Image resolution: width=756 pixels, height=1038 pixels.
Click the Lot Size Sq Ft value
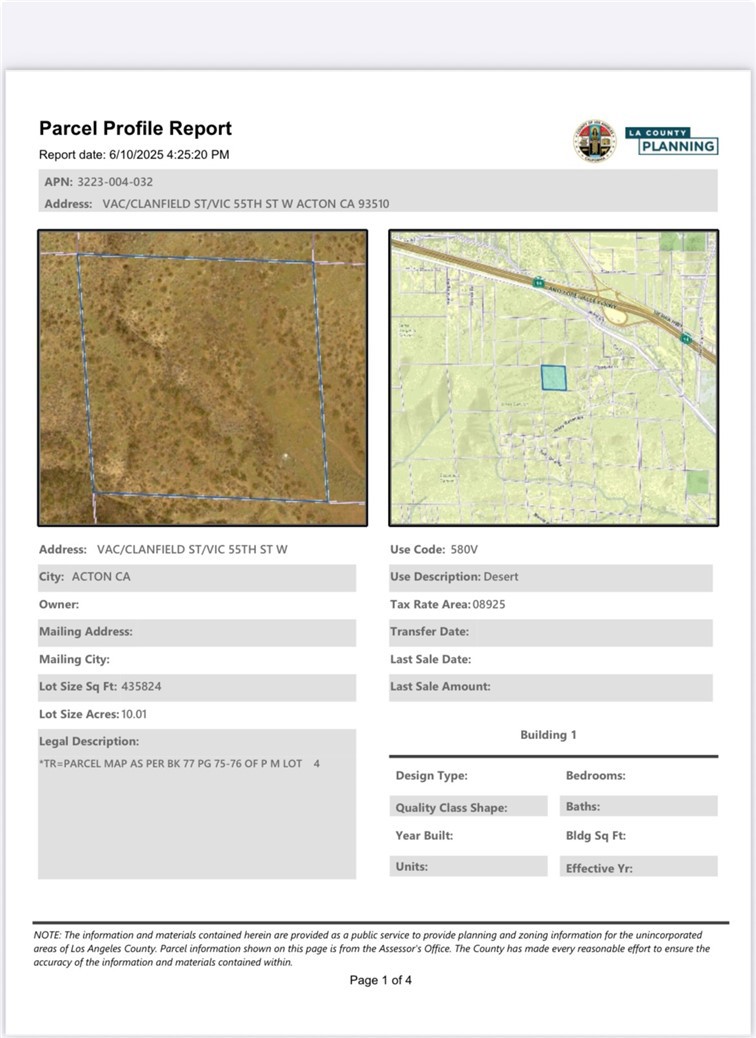point(142,687)
